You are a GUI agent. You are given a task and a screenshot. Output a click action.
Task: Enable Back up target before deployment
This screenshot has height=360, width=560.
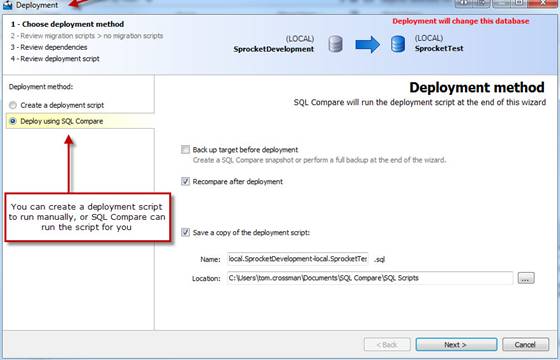(x=185, y=150)
